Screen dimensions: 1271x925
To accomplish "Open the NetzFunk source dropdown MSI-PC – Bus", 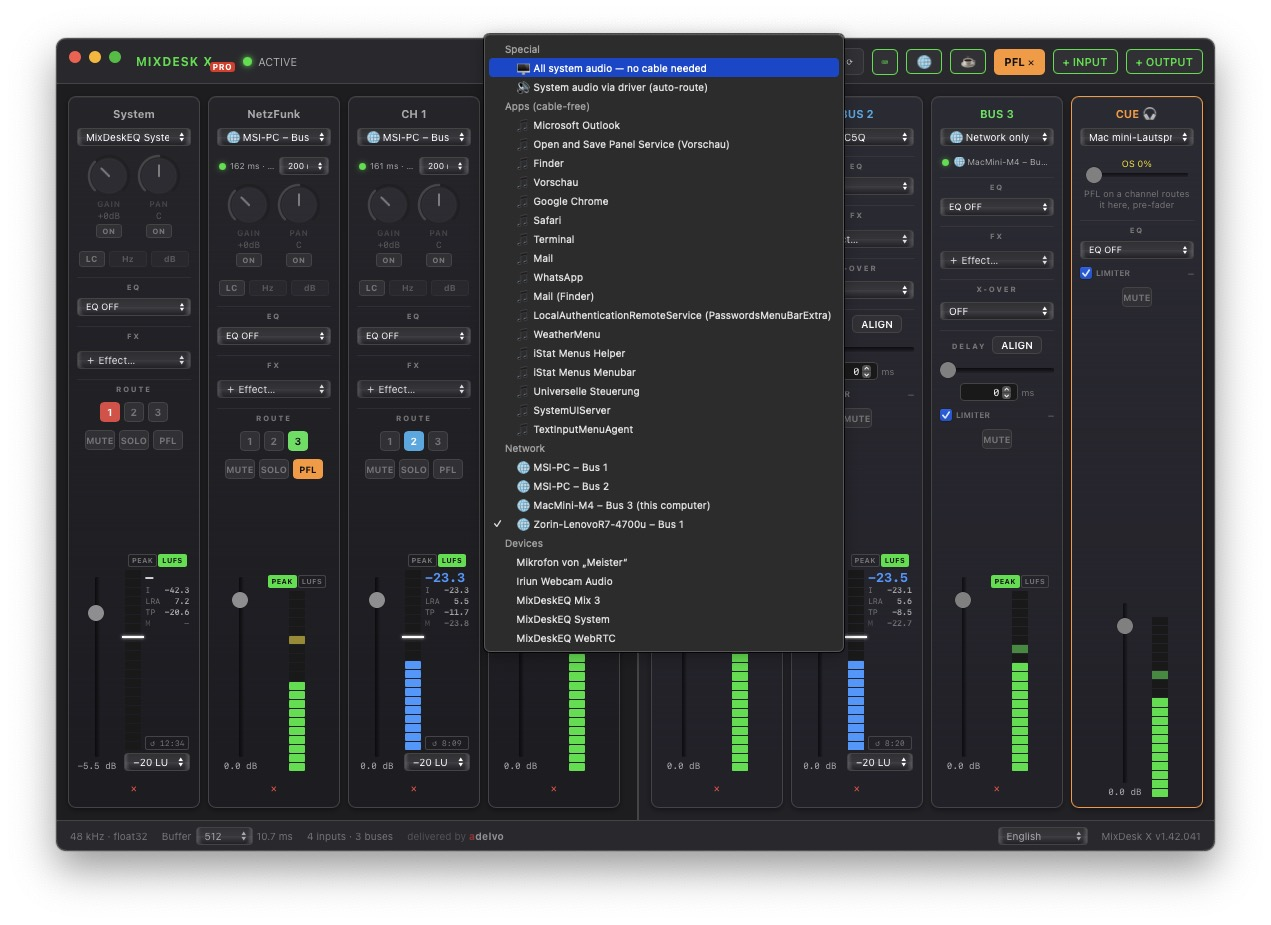I will coord(274,137).
